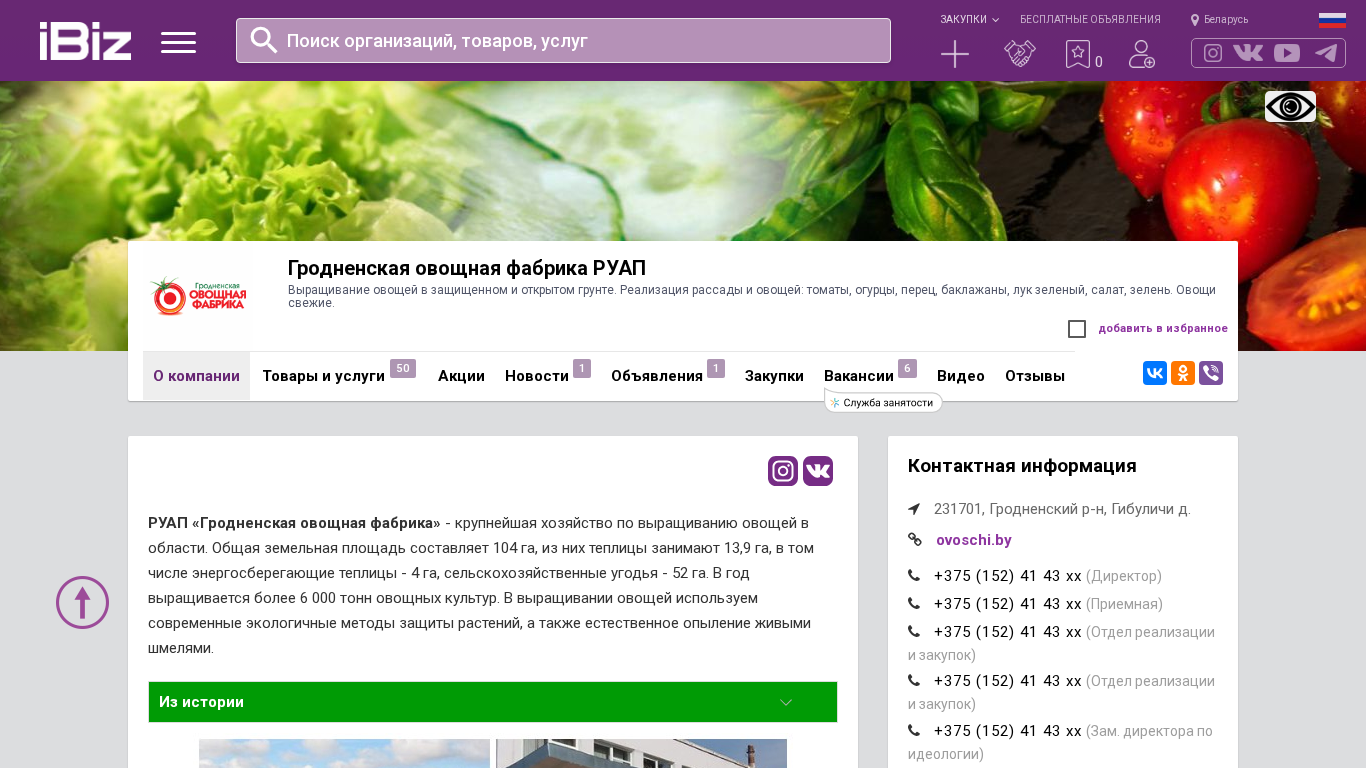
Task: Click the location pin Беларусь
Action: (x=1219, y=19)
